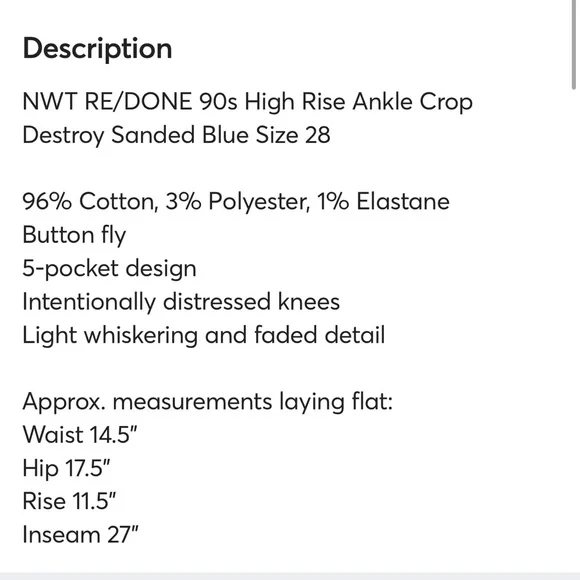Click the Button fly line

coord(74,235)
